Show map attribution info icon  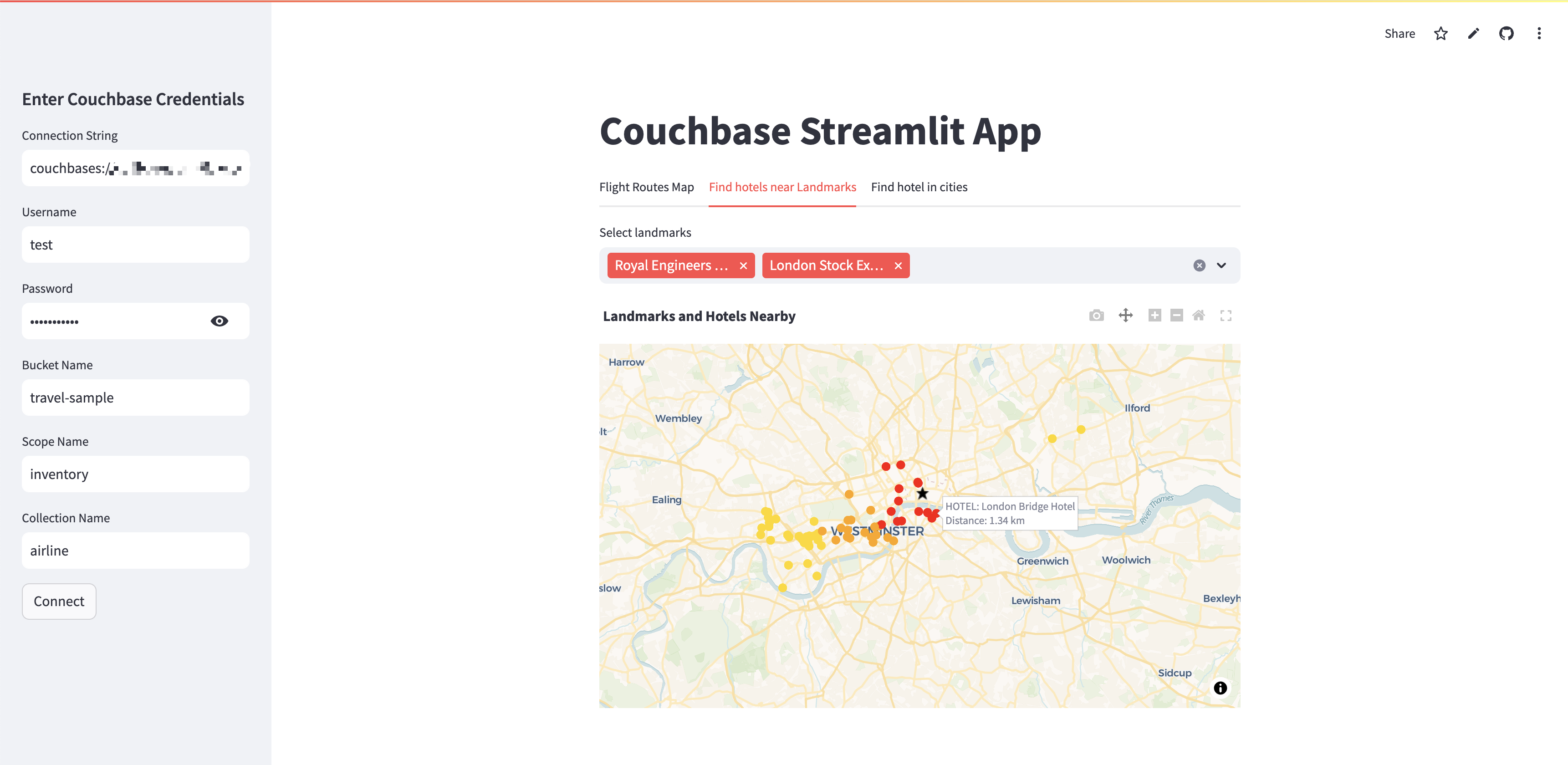(x=1220, y=688)
